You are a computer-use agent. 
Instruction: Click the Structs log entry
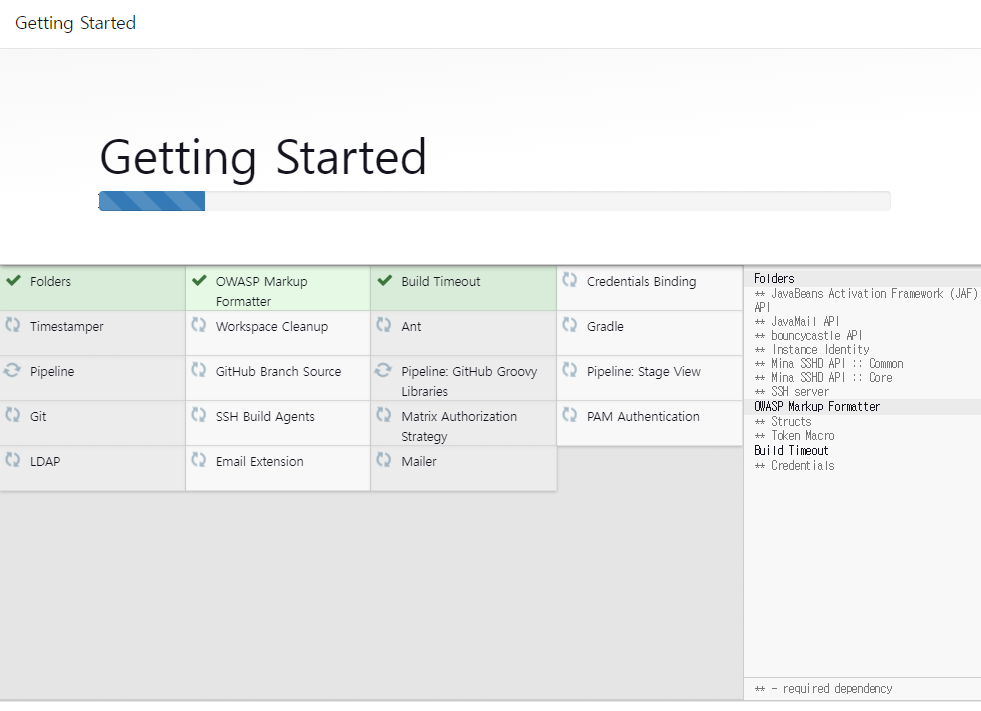(x=783, y=422)
